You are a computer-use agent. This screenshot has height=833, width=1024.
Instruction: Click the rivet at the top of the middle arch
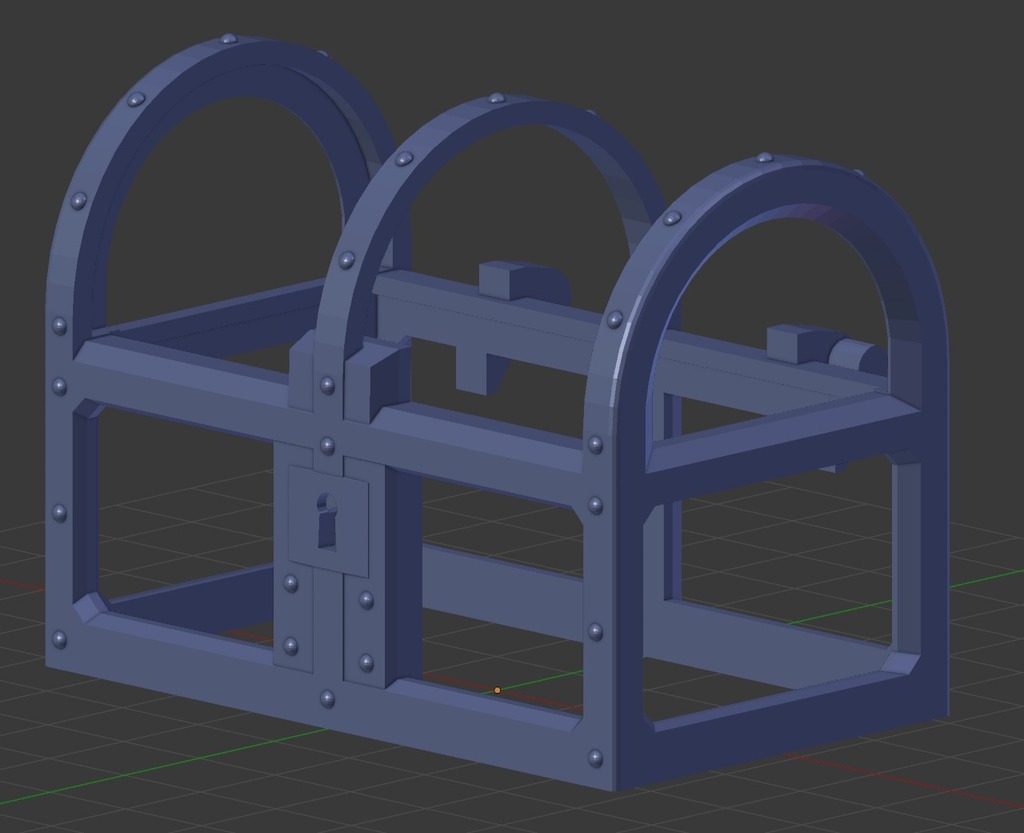point(497,100)
